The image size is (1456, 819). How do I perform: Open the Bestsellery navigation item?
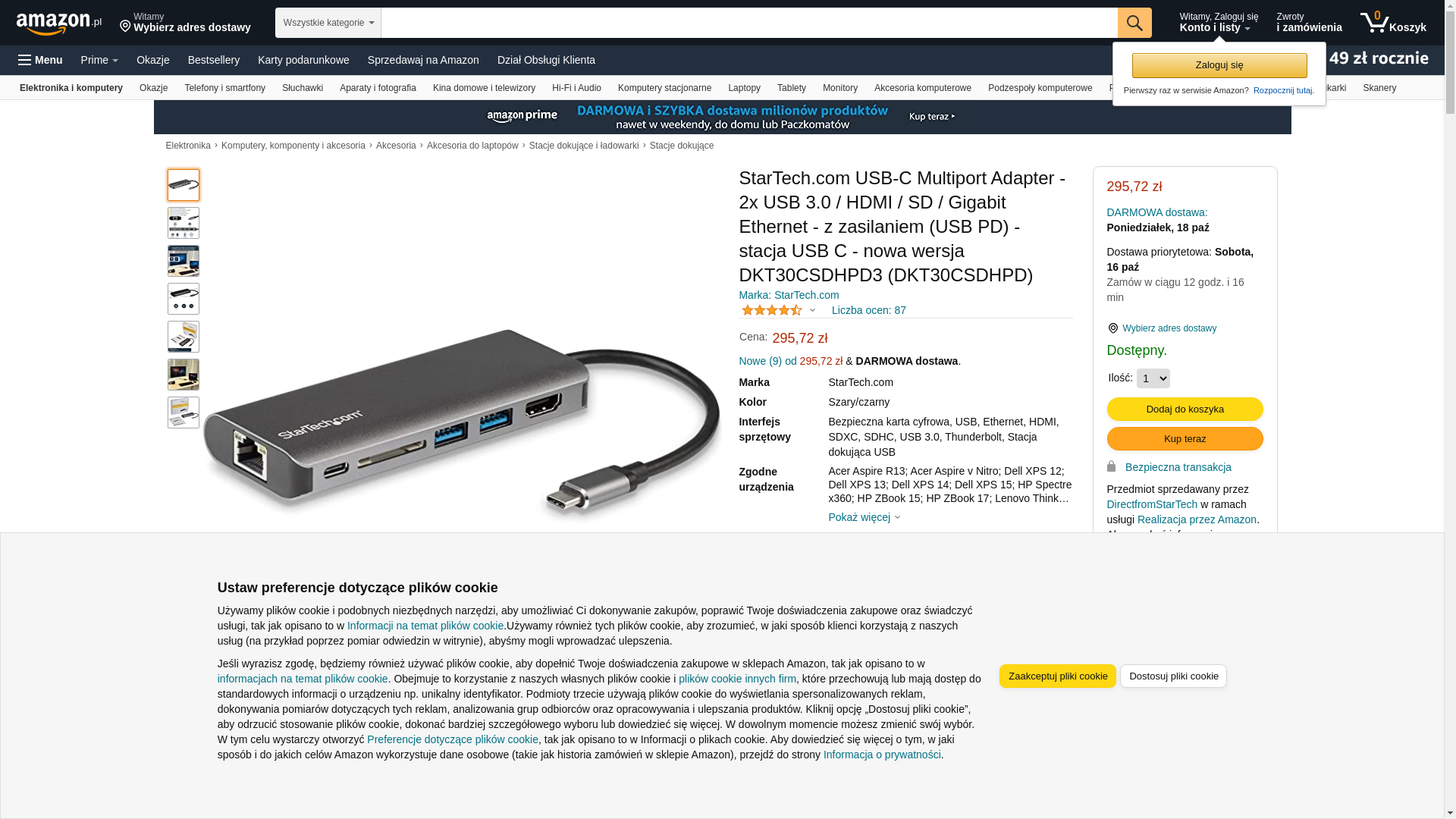pyautogui.click(x=214, y=60)
